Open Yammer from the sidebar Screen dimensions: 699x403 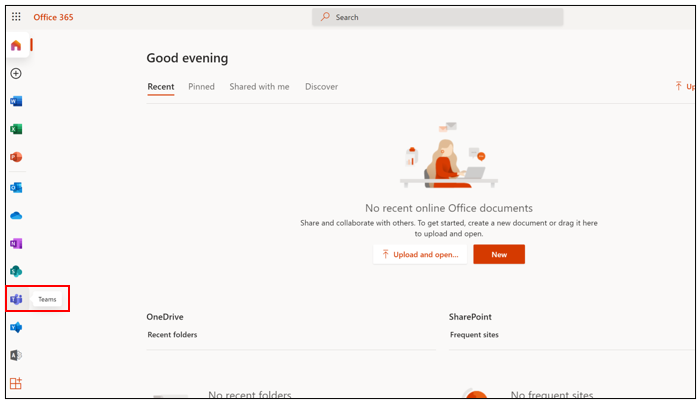(x=16, y=327)
